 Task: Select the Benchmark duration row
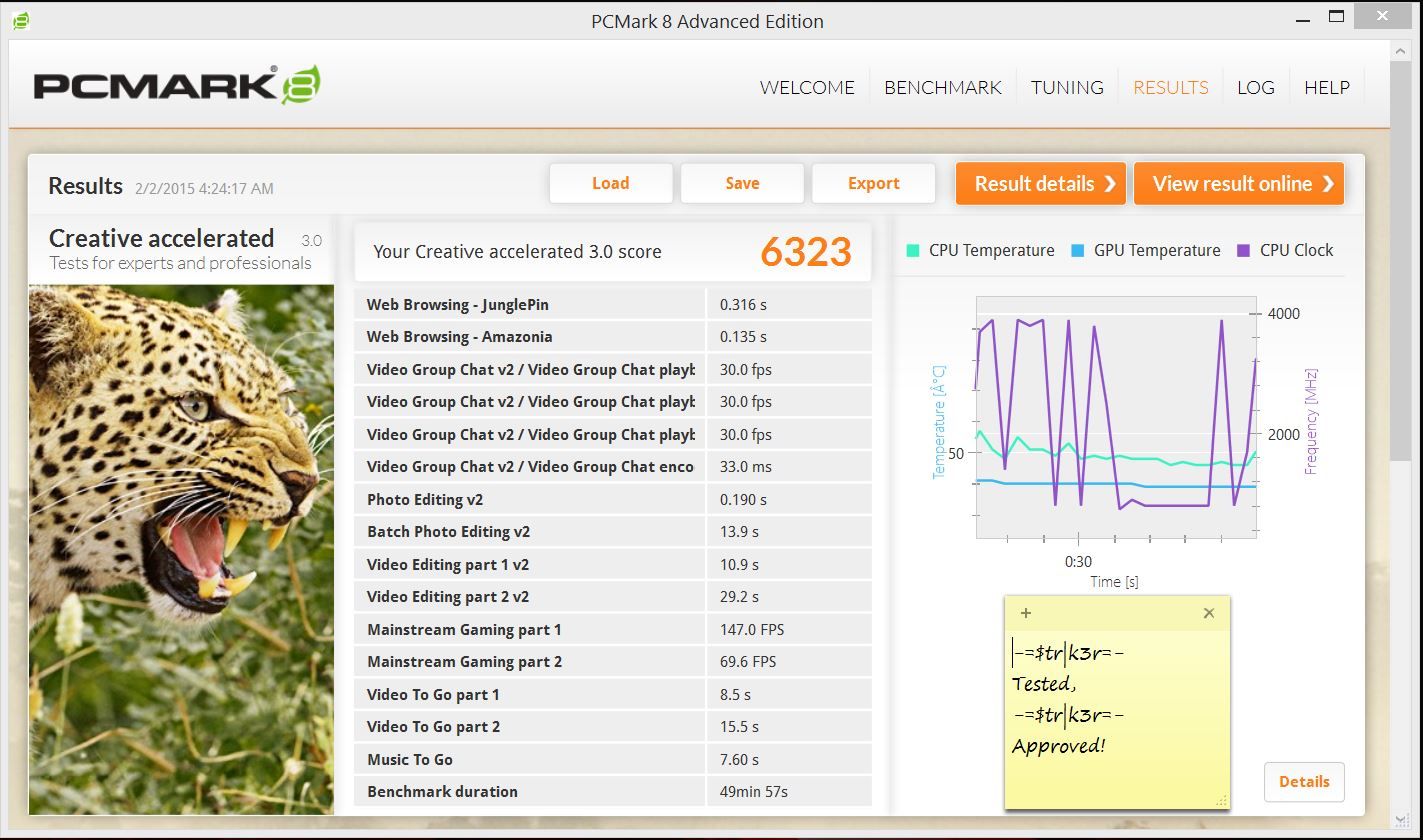612,792
